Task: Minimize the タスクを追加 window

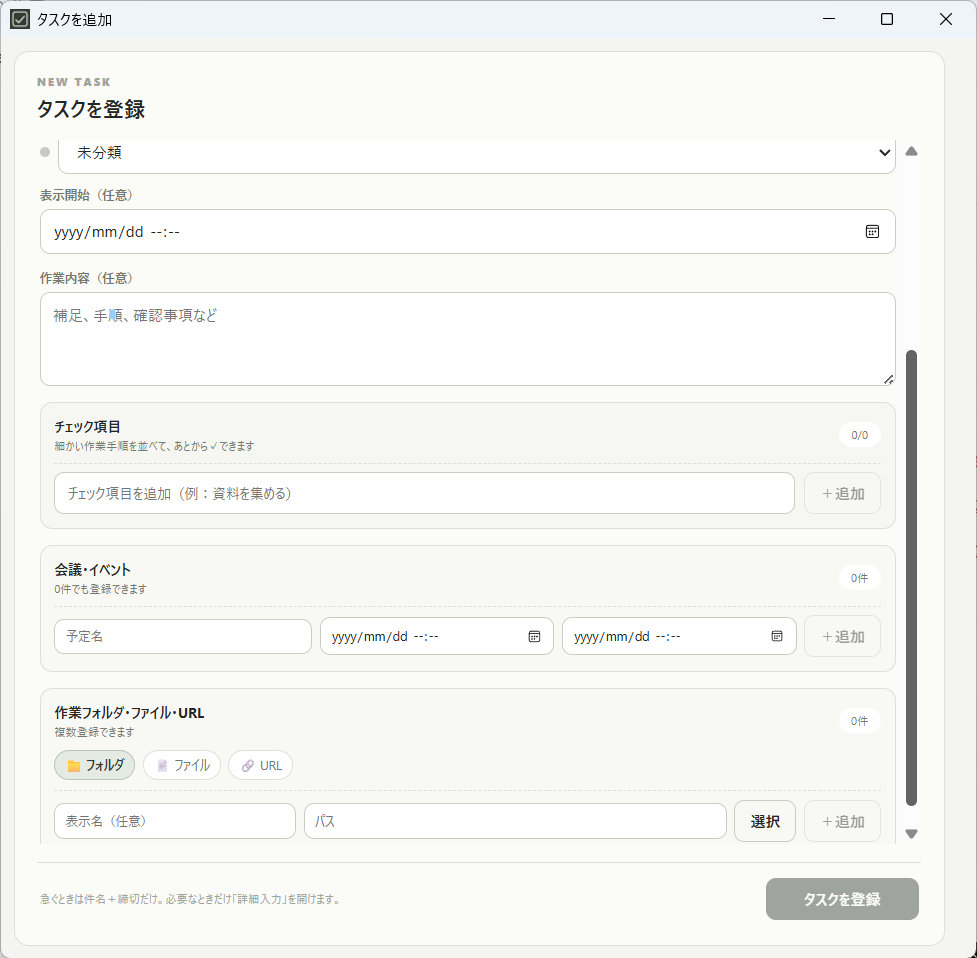Action: (829, 19)
